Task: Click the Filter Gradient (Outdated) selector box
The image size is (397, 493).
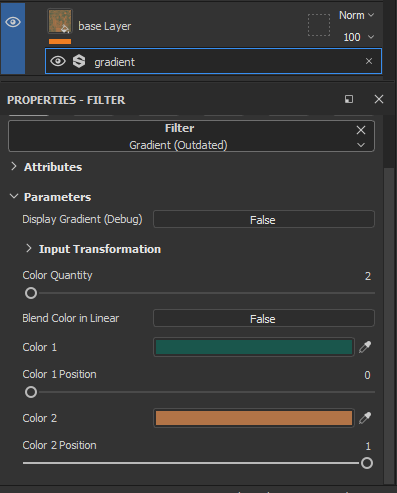Action: point(191,136)
